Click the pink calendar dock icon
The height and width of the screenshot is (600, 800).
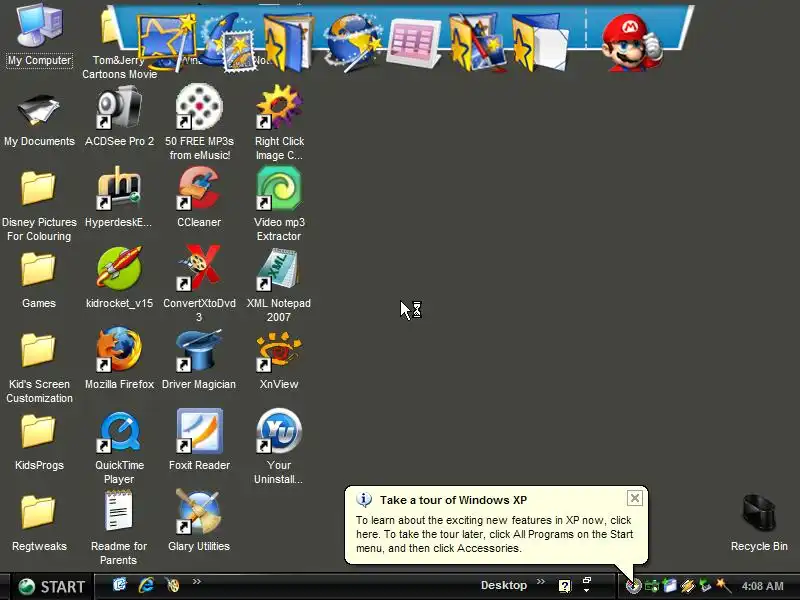[x=414, y=43]
